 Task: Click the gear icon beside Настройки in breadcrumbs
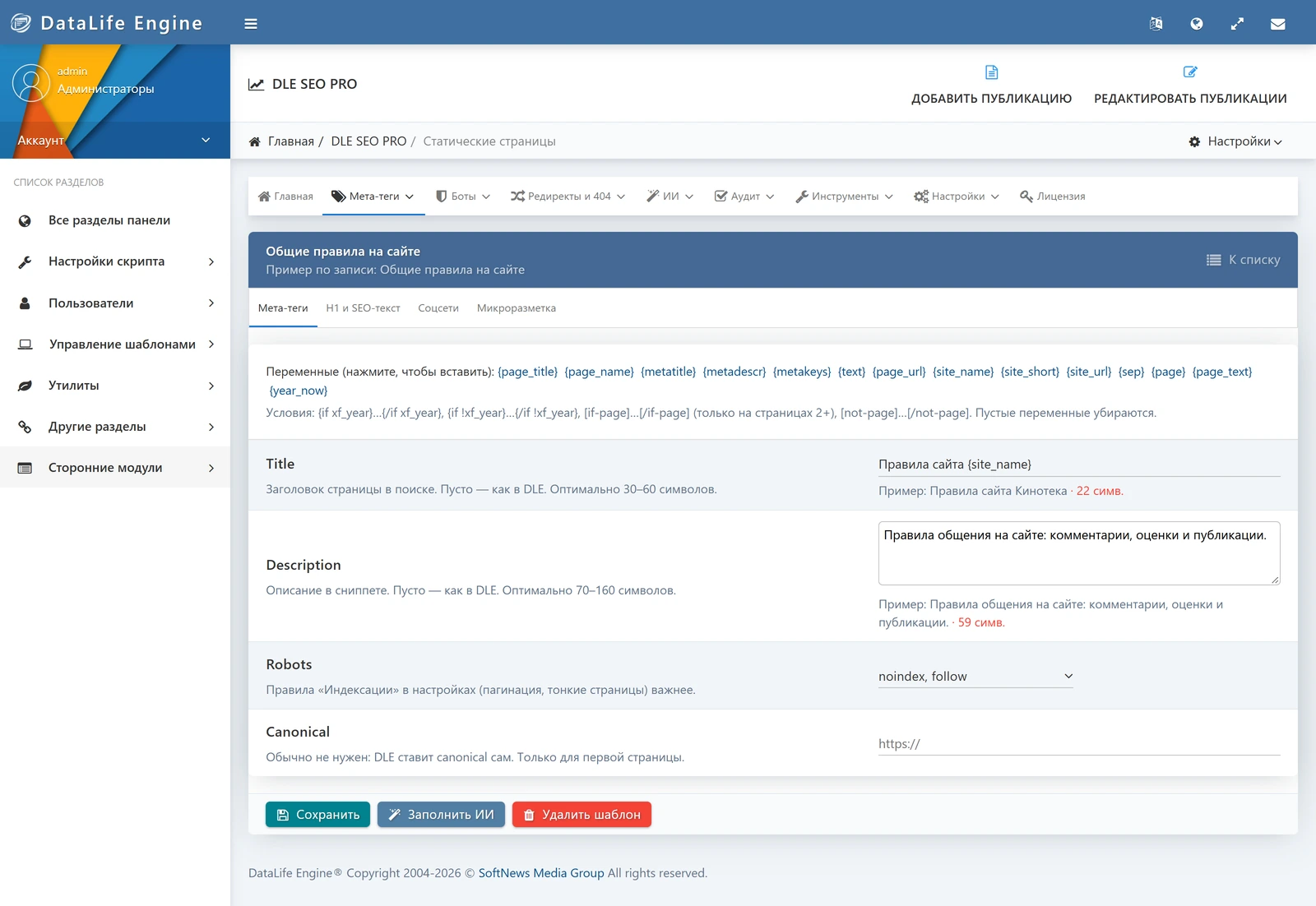[1194, 141]
